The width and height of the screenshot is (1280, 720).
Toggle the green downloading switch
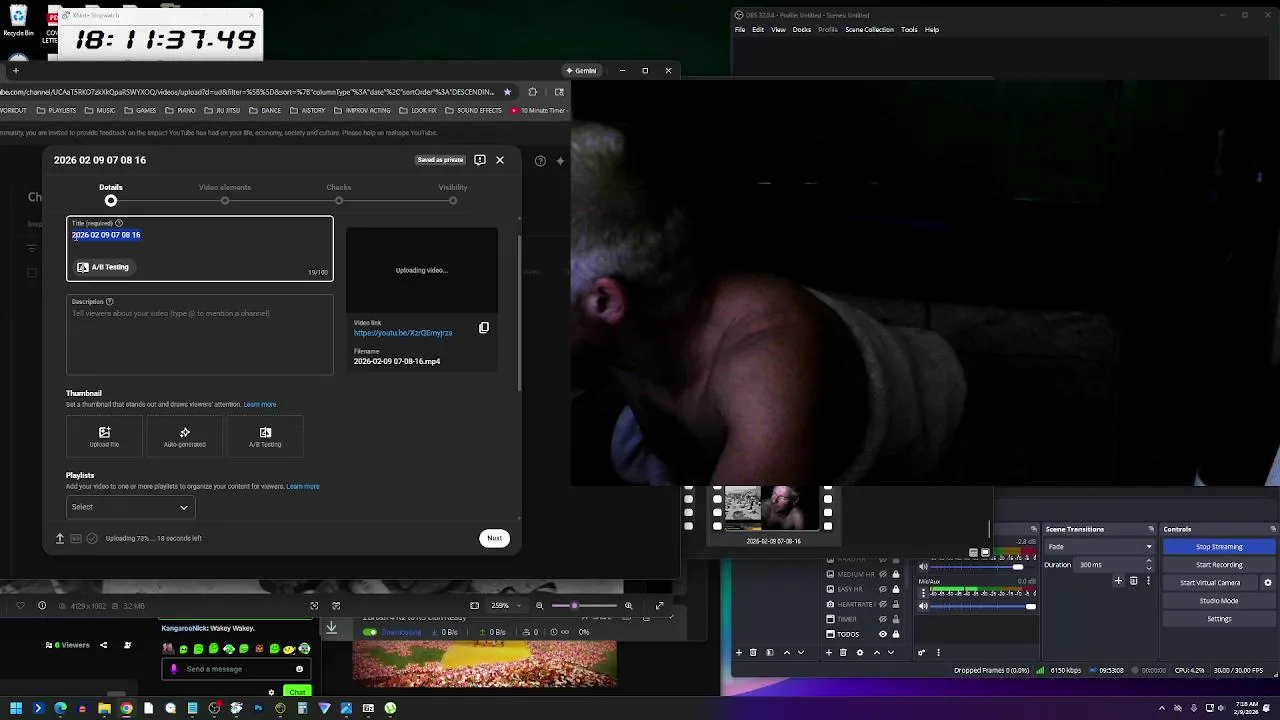[370, 632]
